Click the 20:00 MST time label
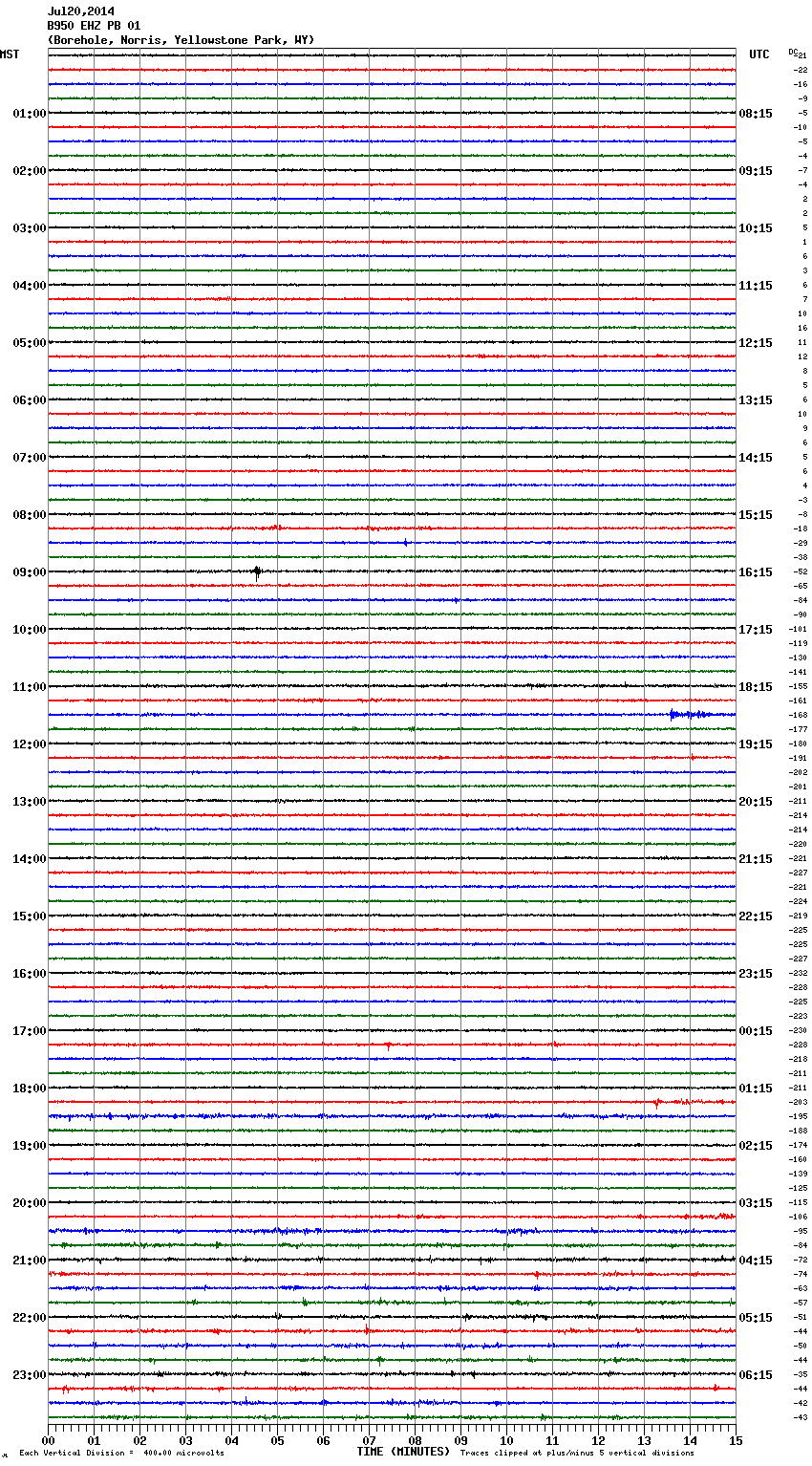Screen dimensions: 812x1466 coord(30,1203)
